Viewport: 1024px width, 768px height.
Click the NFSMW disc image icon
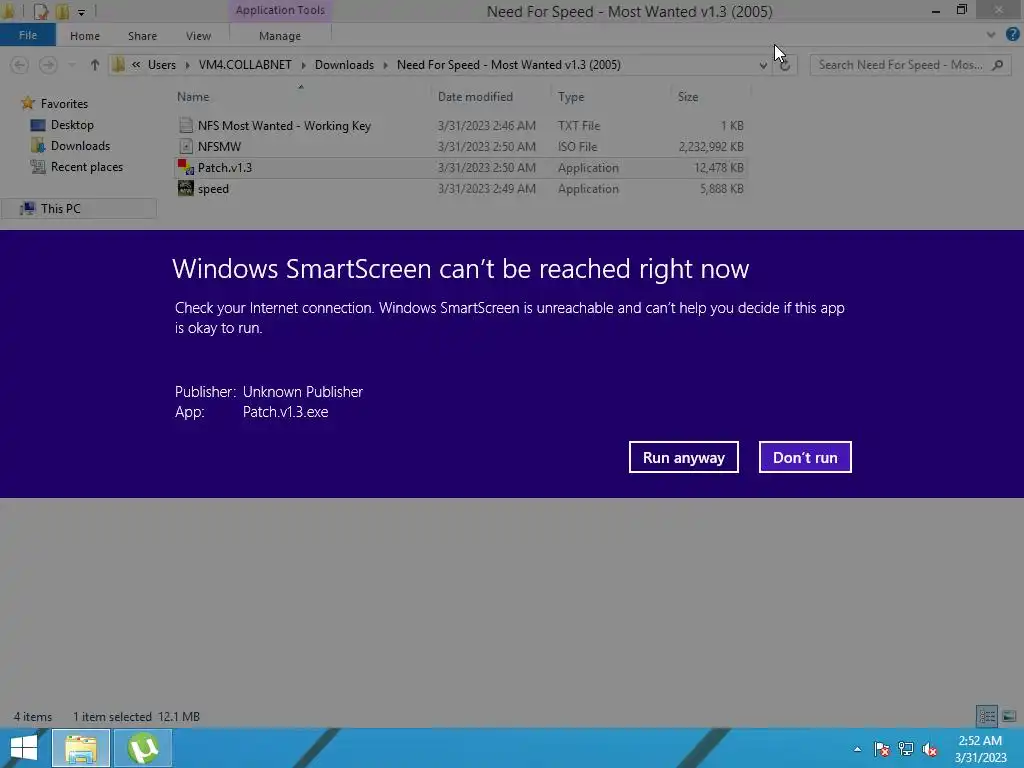186,146
